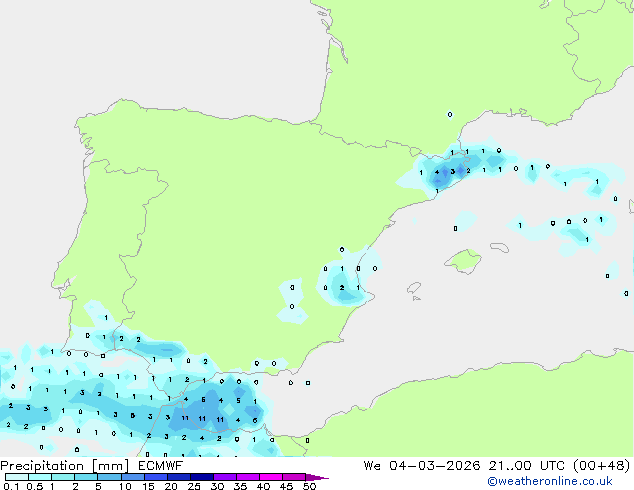Click the "30" legend scale label
The height and width of the screenshot is (490, 634).
[217, 486]
